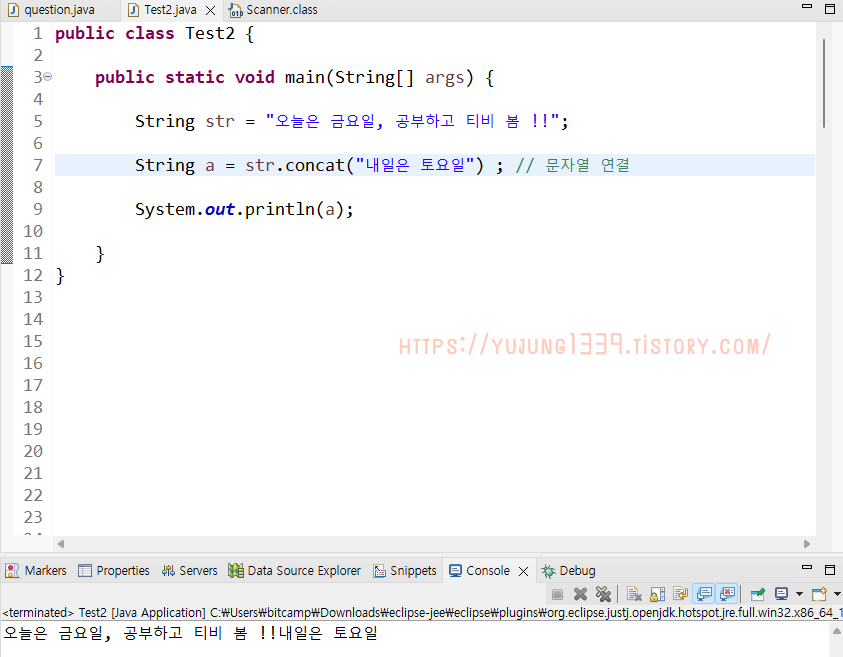The width and height of the screenshot is (843, 657).
Task: Toggle show console on standard output change
Action: [704, 594]
